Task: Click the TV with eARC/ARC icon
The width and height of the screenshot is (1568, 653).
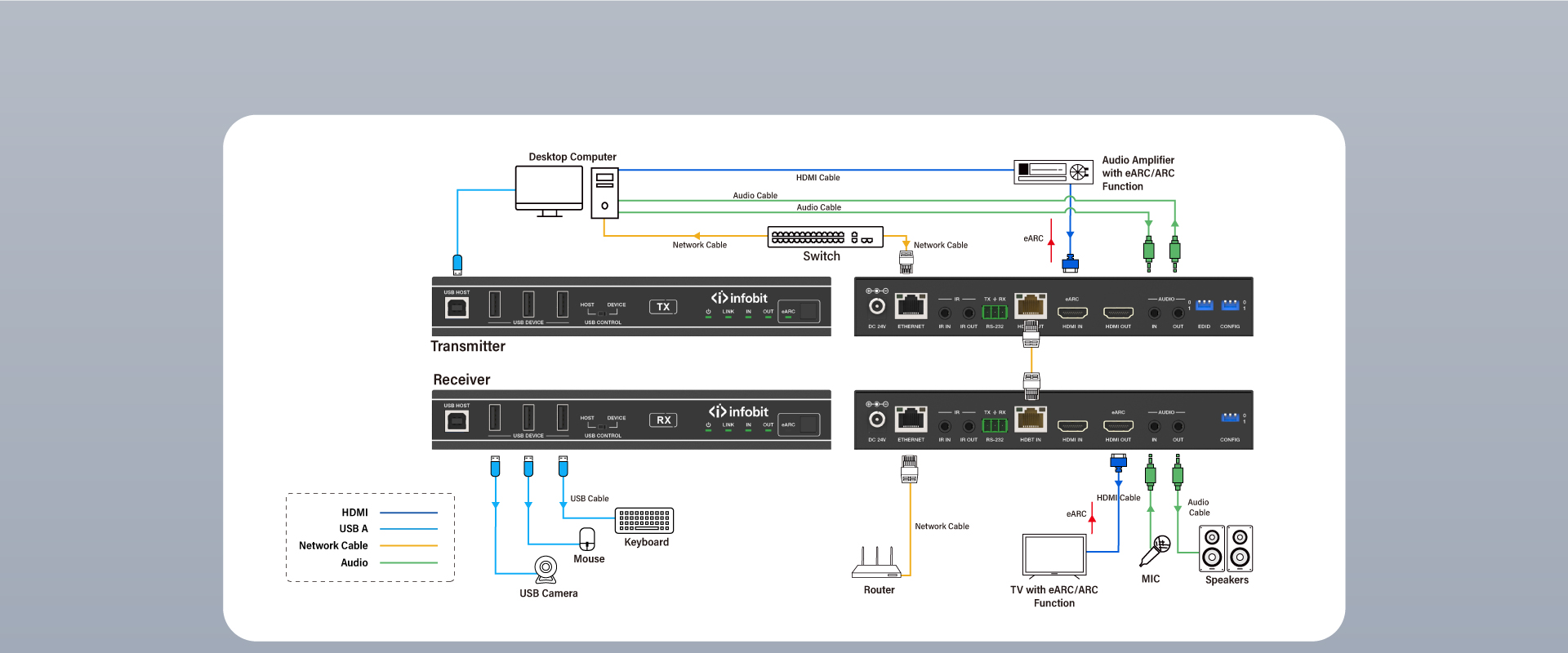Action: (x=1054, y=556)
